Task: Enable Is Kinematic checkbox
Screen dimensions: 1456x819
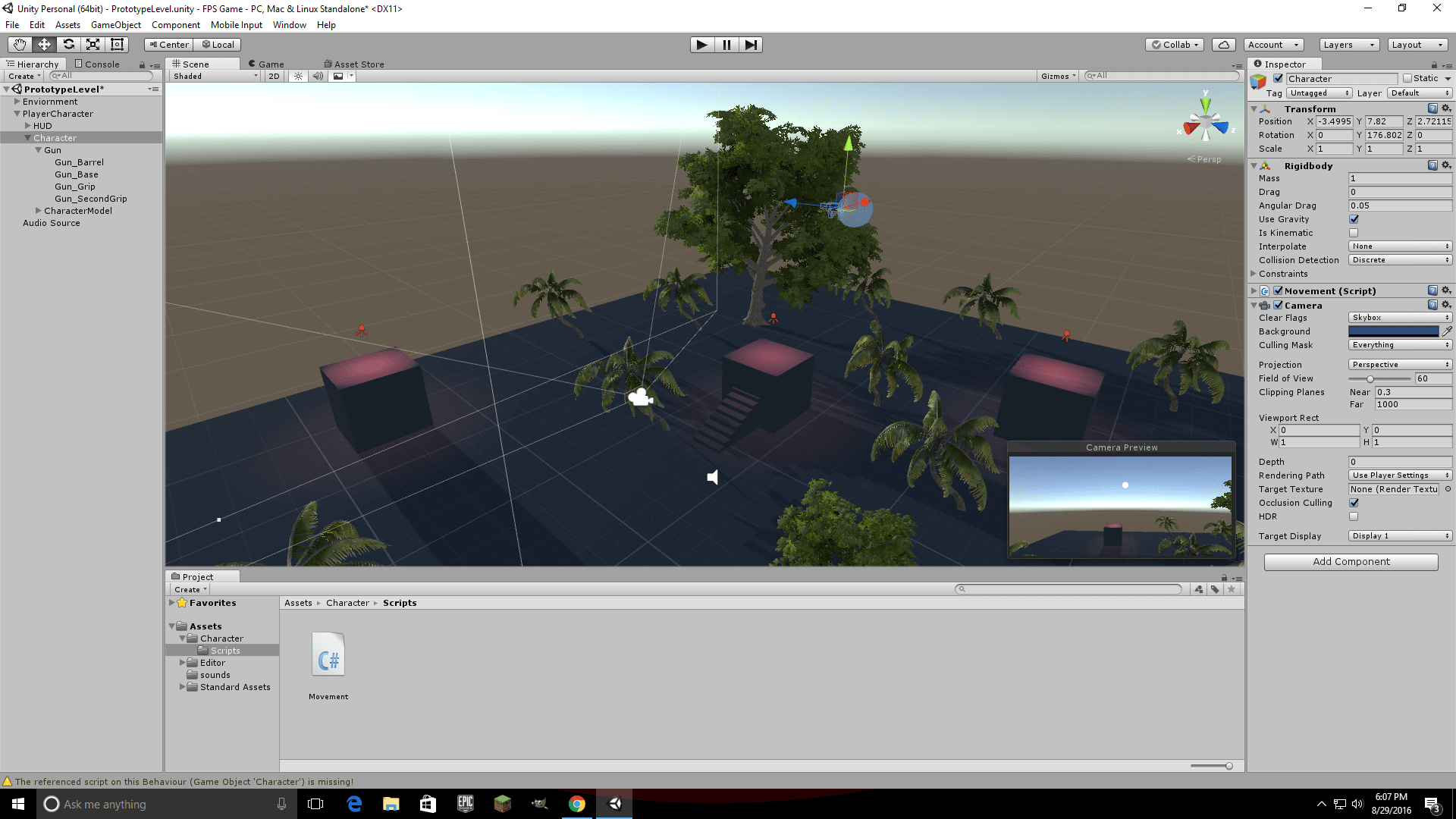Action: tap(1354, 233)
